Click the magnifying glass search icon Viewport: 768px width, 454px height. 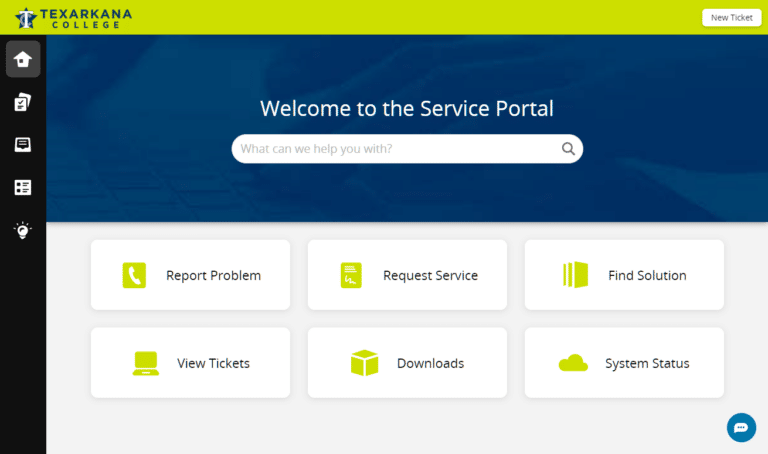(568, 149)
